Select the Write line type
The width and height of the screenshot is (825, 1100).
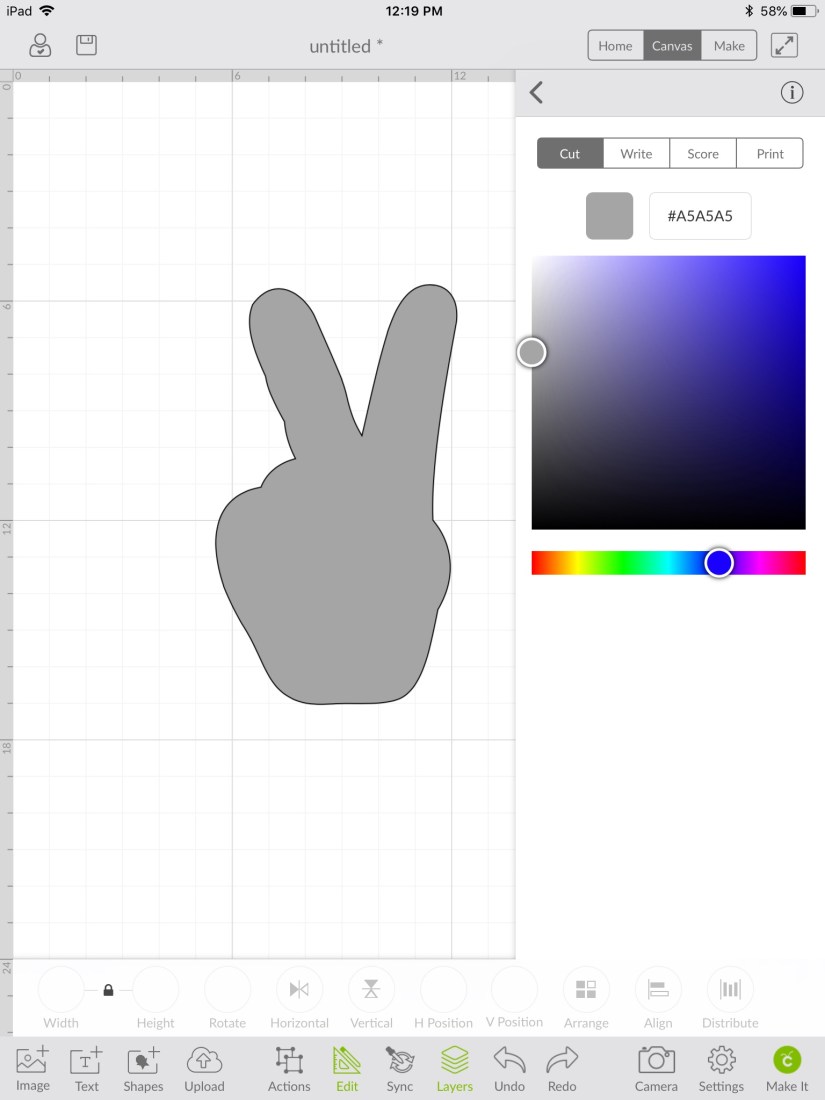[636, 153]
